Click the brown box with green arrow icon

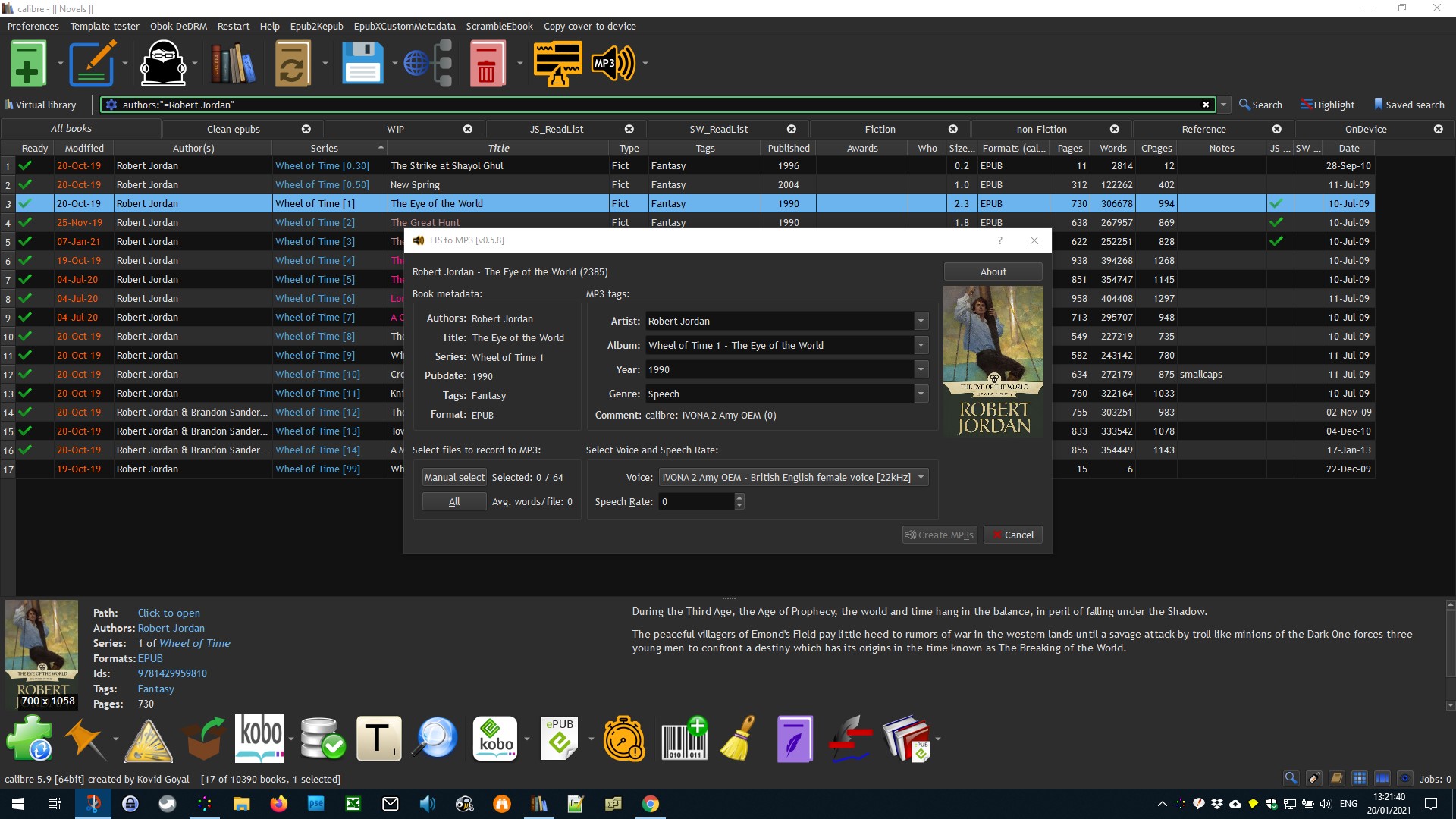[205, 739]
